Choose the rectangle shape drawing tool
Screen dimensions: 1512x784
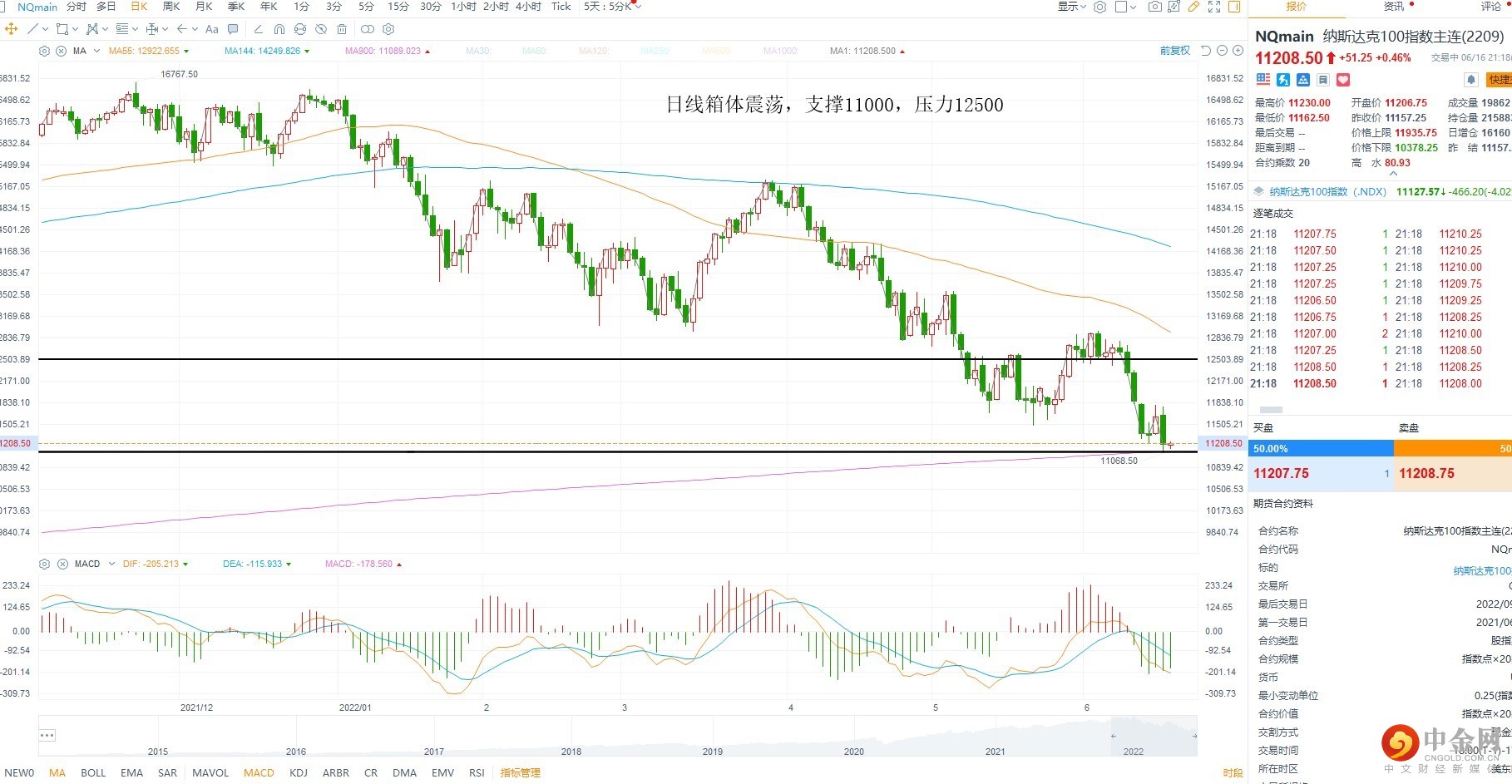pos(62,29)
